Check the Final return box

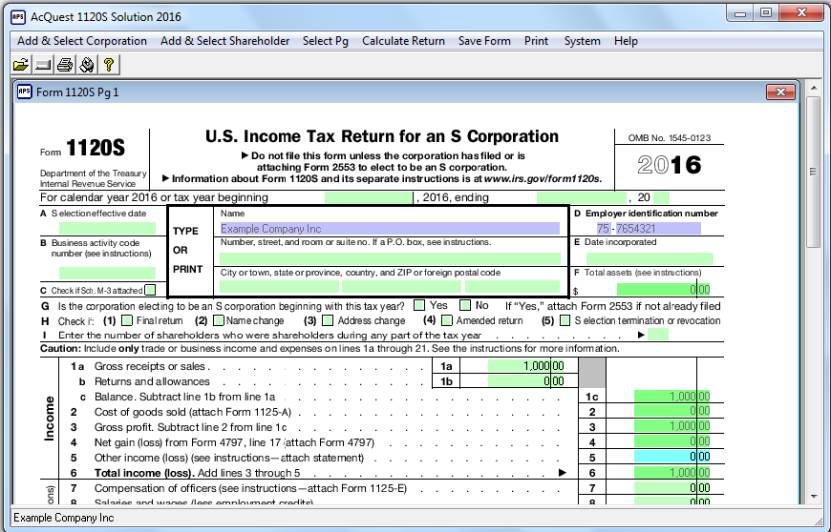tap(127, 321)
